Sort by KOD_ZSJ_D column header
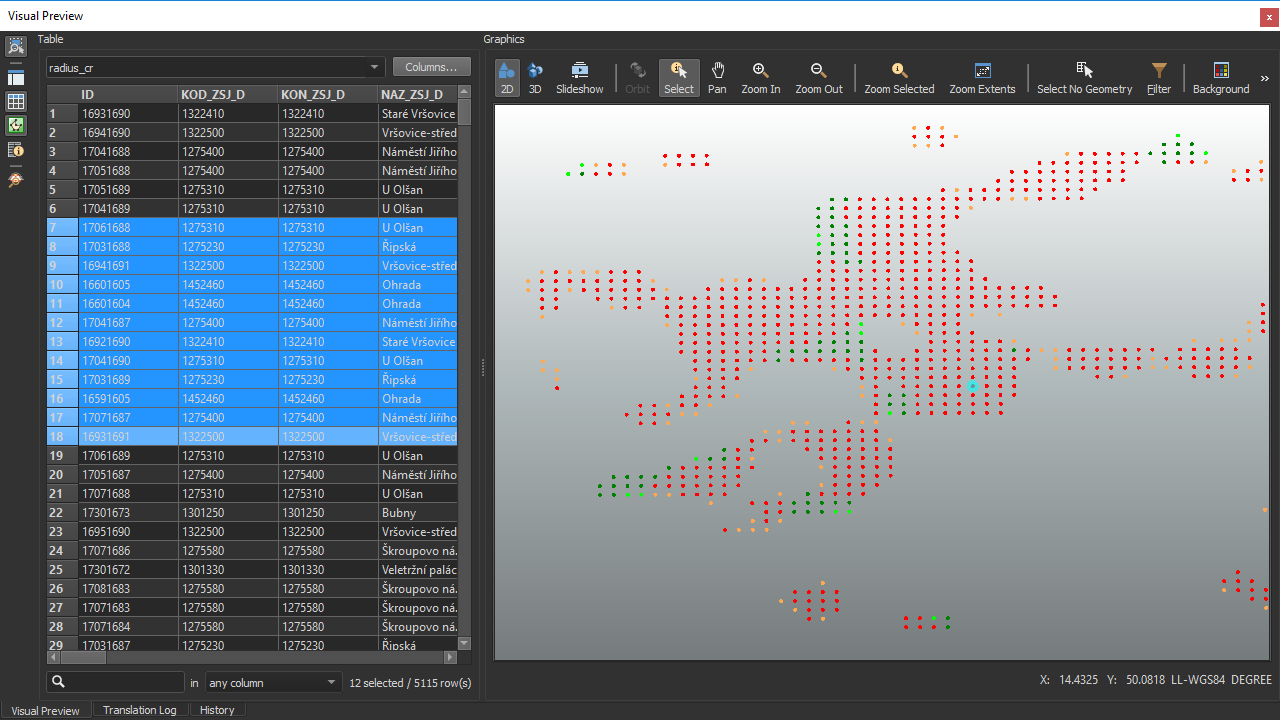1280x720 pixels. (228, 94)
